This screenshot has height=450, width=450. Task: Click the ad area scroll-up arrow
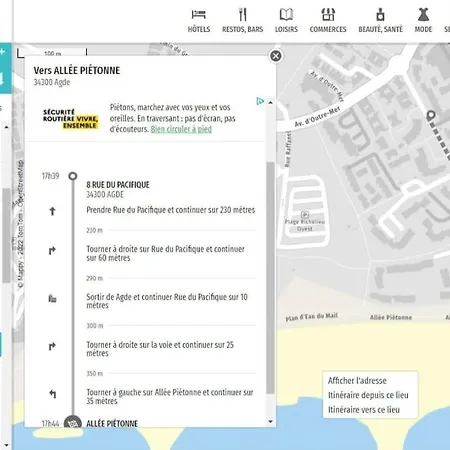coord(270,103)
